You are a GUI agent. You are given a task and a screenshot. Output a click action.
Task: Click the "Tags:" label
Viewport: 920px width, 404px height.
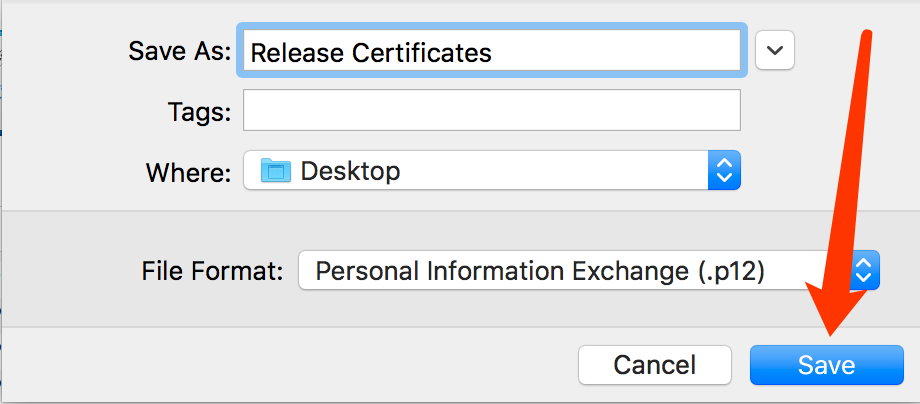click(199, 110)
